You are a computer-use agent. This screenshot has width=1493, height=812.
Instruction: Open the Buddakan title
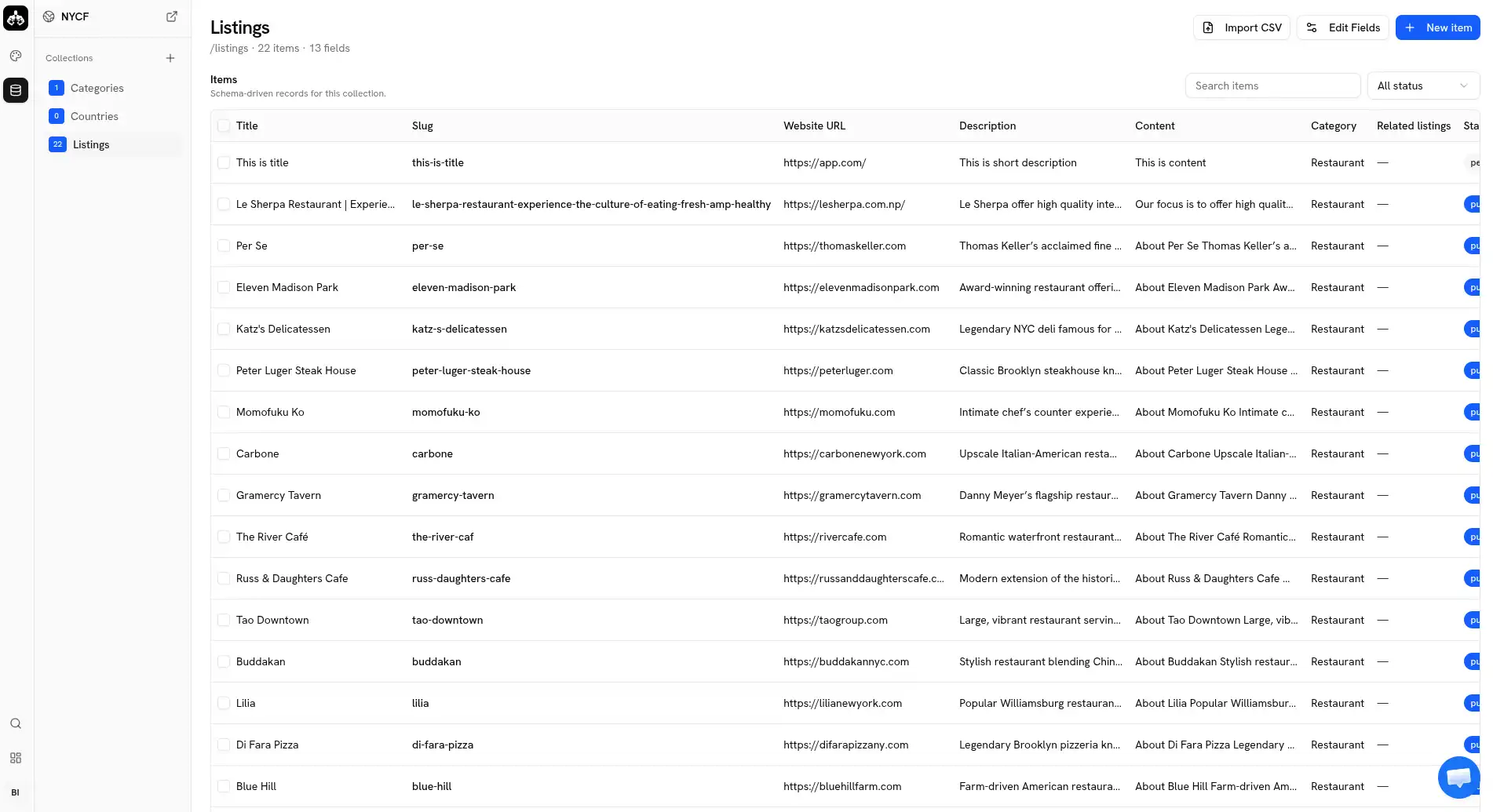[261, 661]
